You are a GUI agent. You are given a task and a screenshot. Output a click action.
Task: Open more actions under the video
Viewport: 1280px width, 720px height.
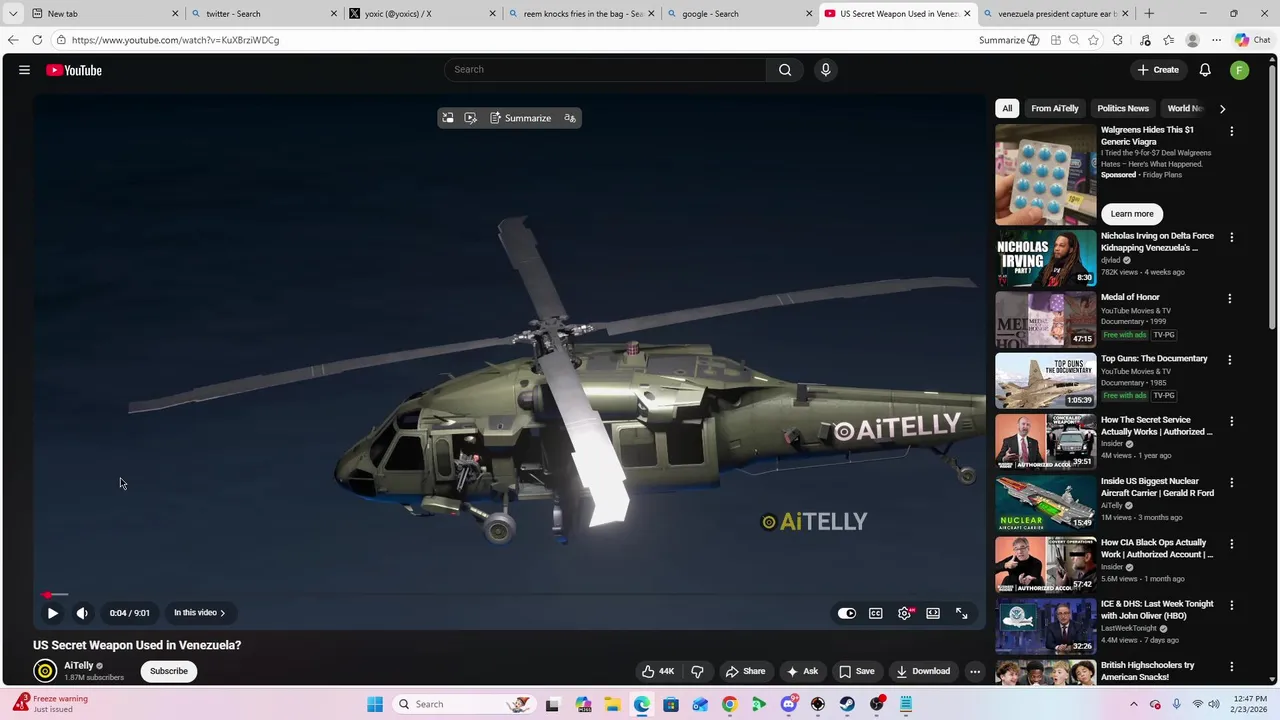[975, 671]
